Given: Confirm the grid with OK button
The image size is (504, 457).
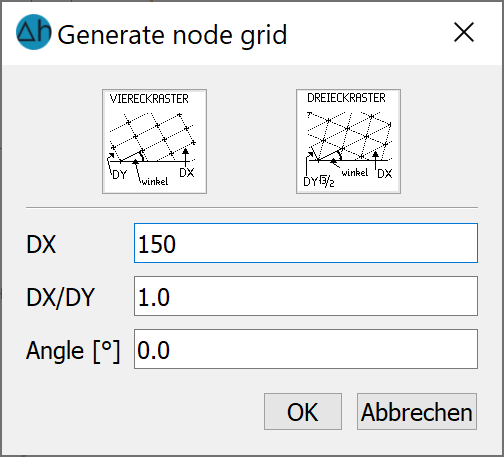Looking at the screenshot, I should 303,411.
